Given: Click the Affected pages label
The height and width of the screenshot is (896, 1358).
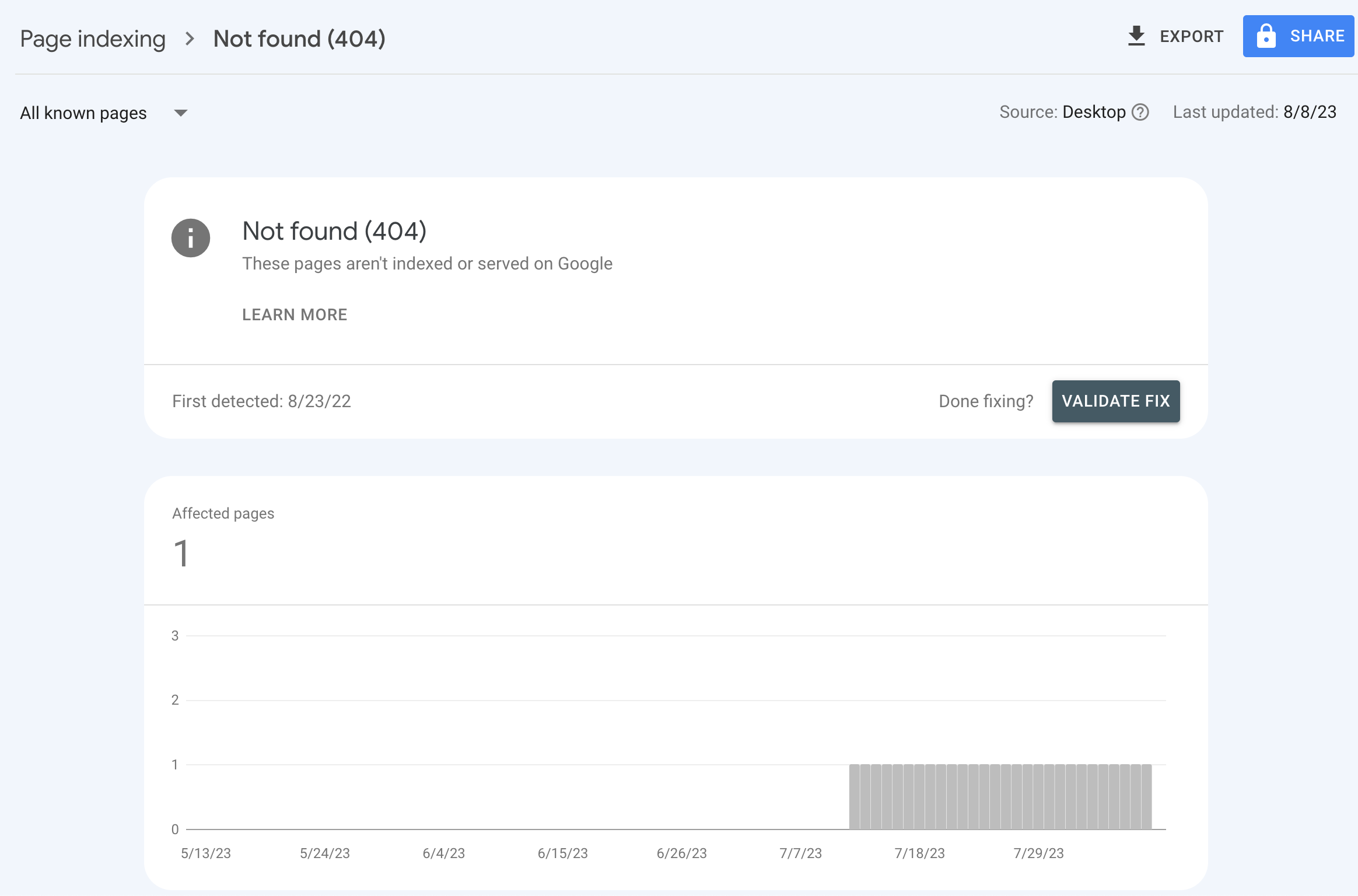Looking at the screenshot, I should tap(223, 513).
